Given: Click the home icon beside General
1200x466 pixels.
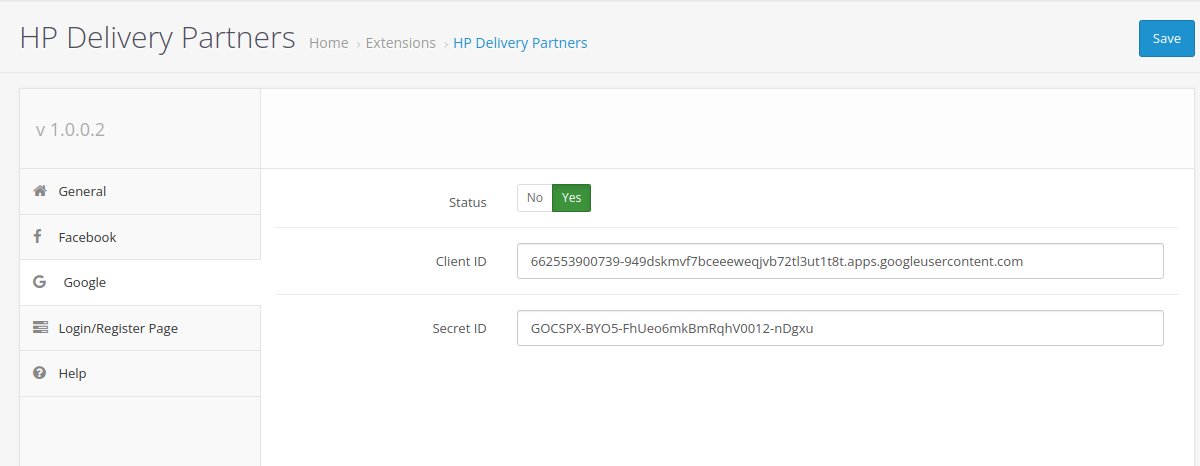Looking at the screenshot, I should pyautogui.click(x=40, y=191).
